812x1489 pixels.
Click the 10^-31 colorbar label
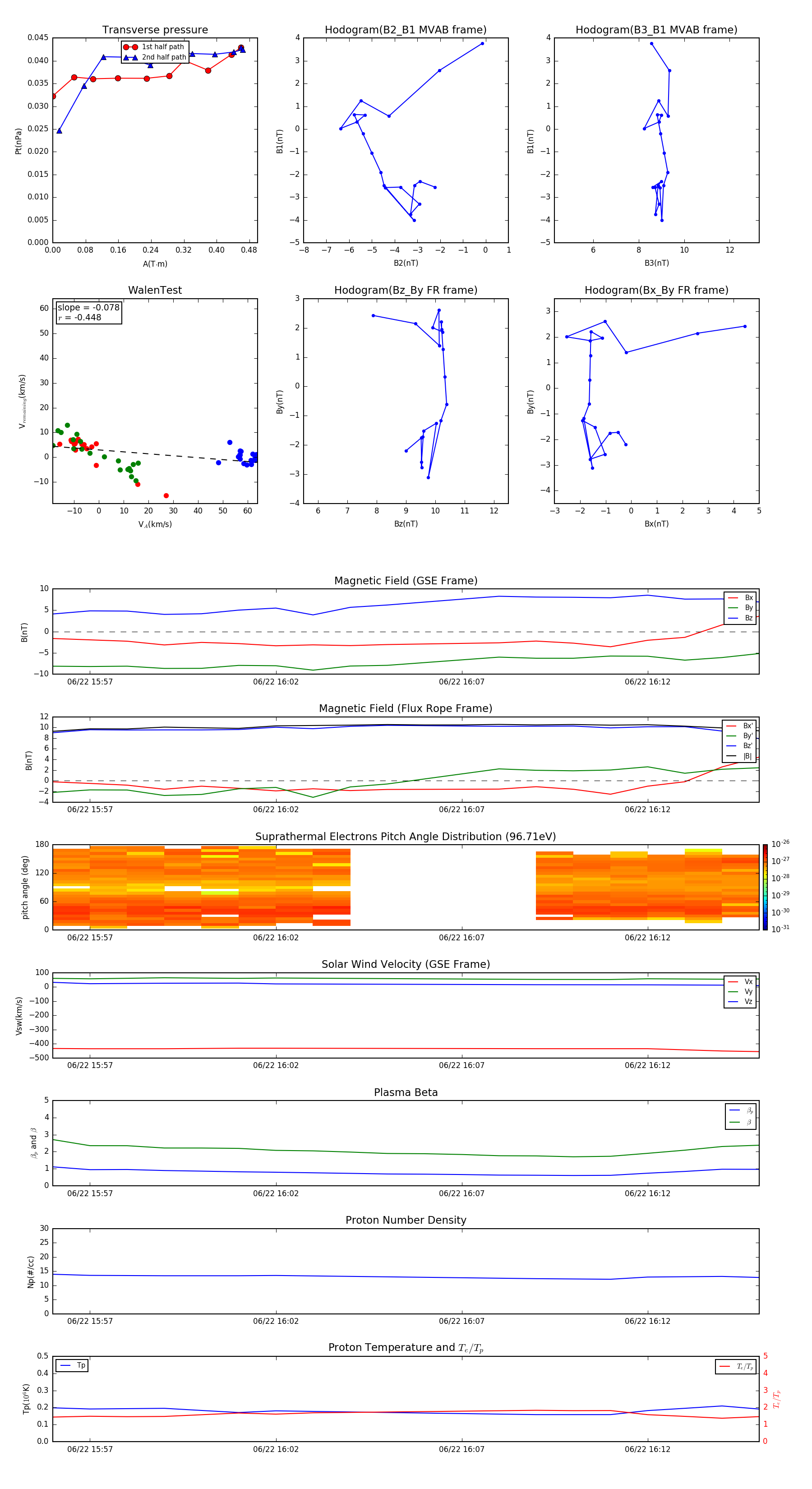tap(780, 929)
